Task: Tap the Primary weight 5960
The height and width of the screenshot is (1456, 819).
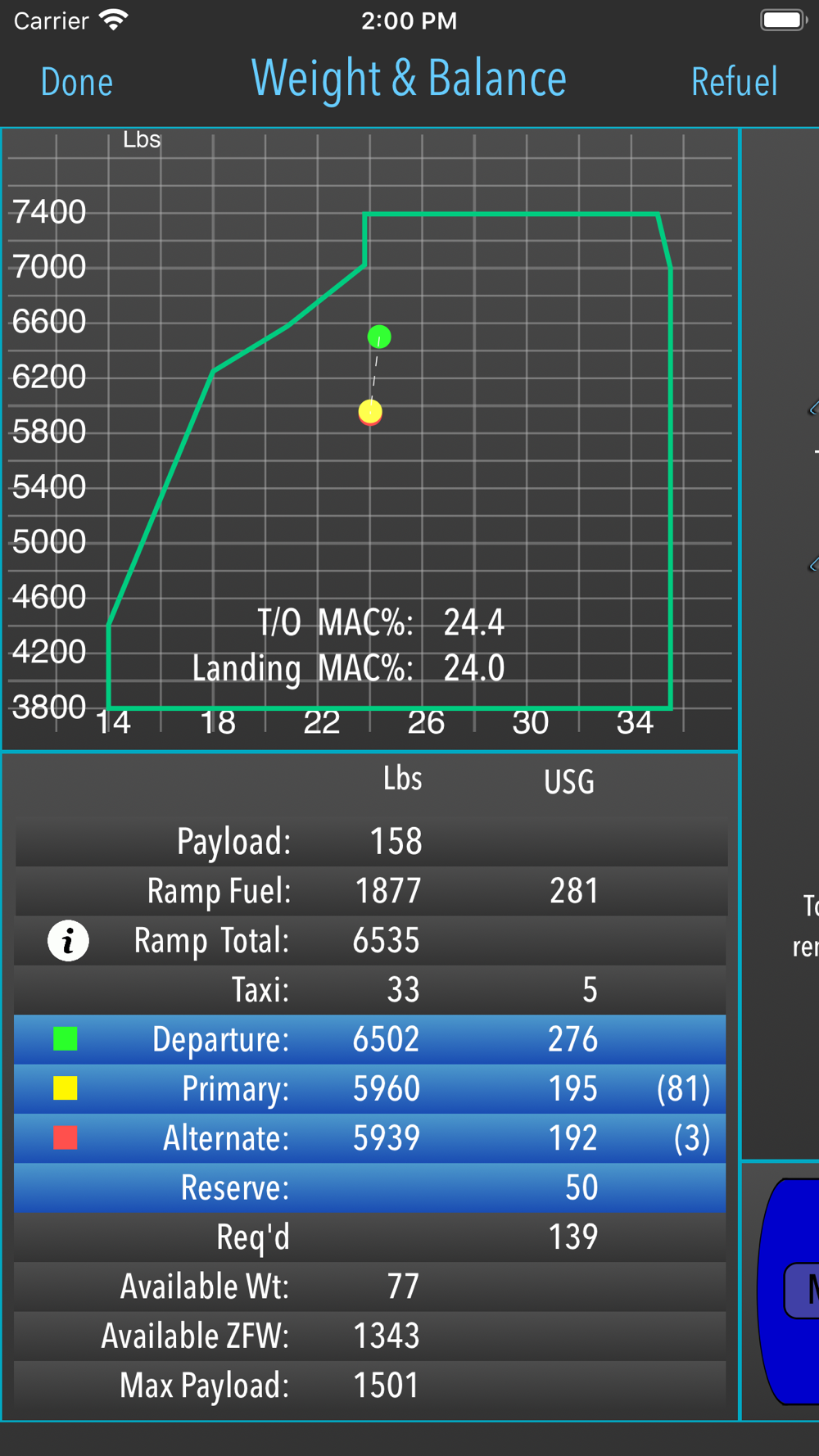Action: [387, 1089]
